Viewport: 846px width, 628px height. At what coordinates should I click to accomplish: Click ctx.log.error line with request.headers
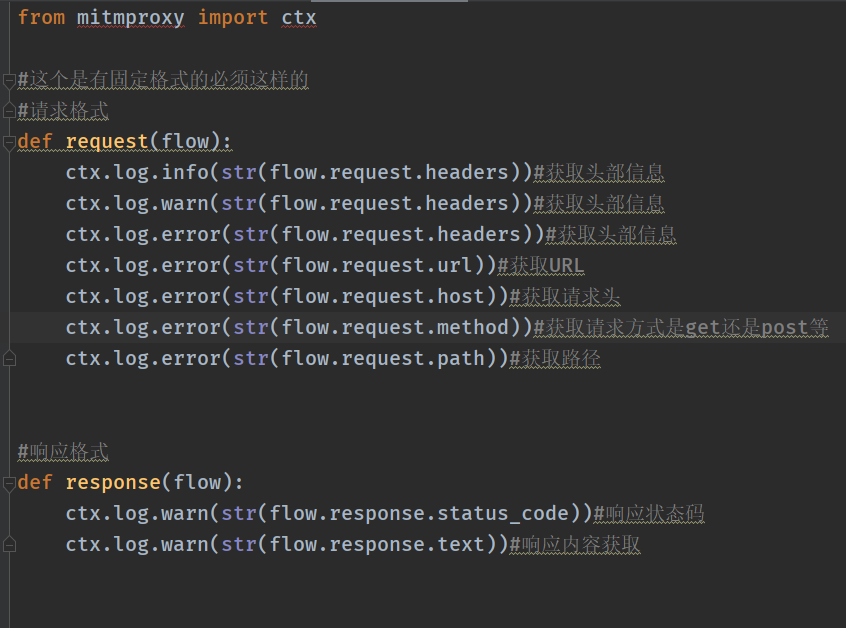[x=305, y=234]
